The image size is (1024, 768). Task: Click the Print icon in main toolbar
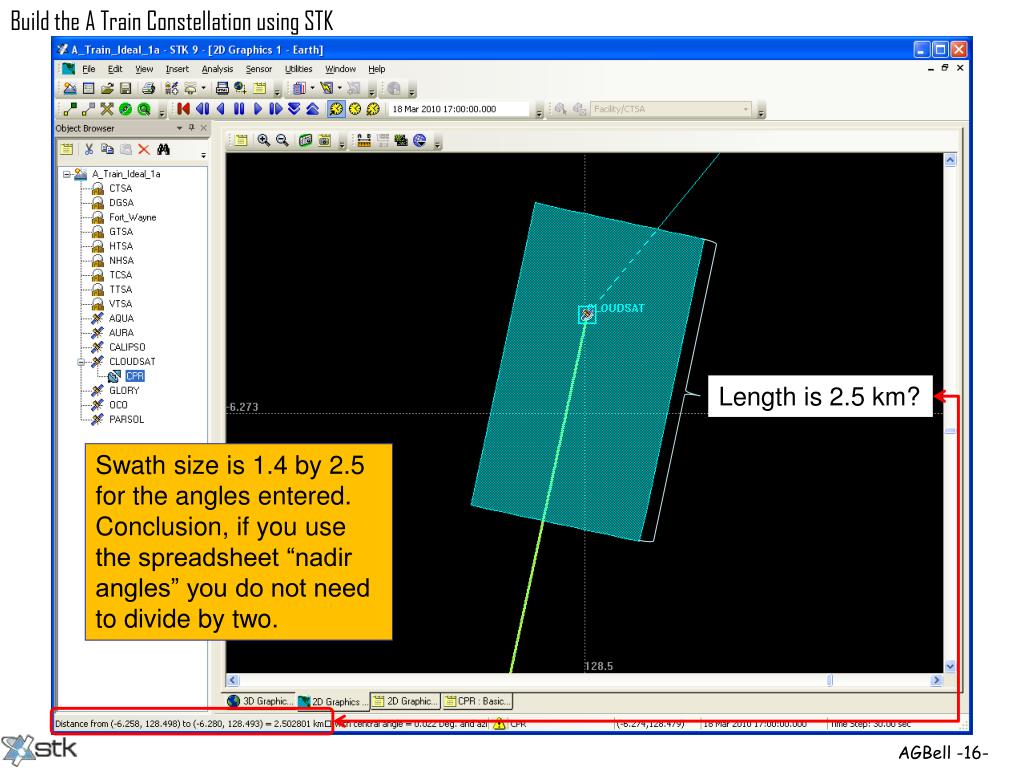pos(149,88)
